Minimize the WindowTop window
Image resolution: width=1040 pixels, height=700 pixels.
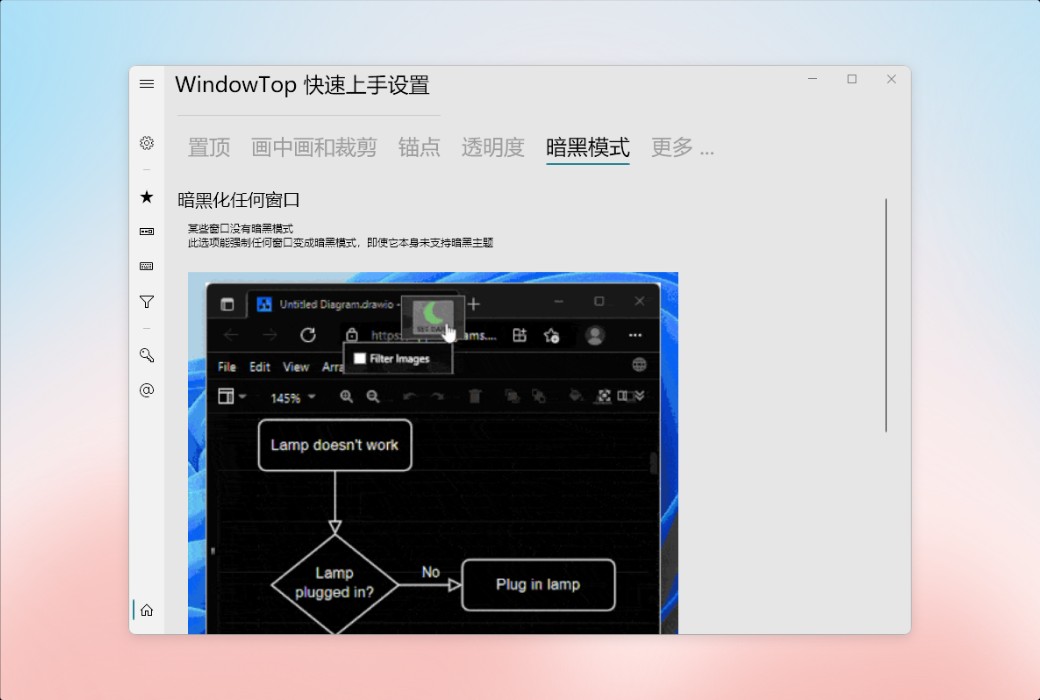tap(812, 79)
